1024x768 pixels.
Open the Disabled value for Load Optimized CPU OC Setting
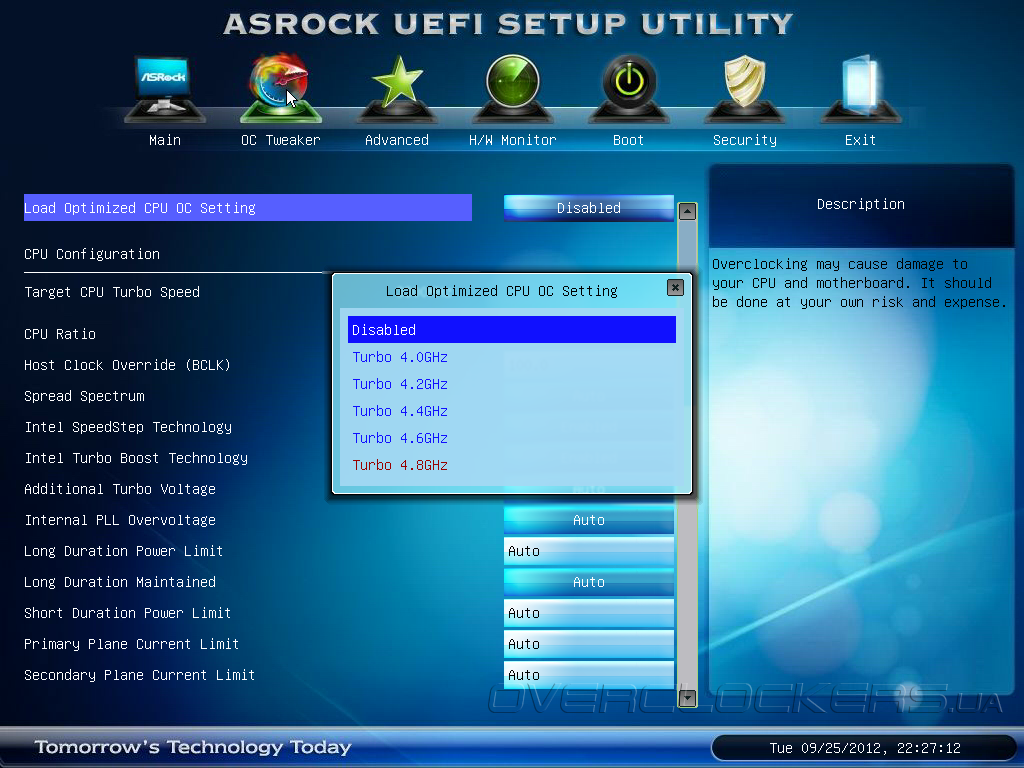click(588, 208)
